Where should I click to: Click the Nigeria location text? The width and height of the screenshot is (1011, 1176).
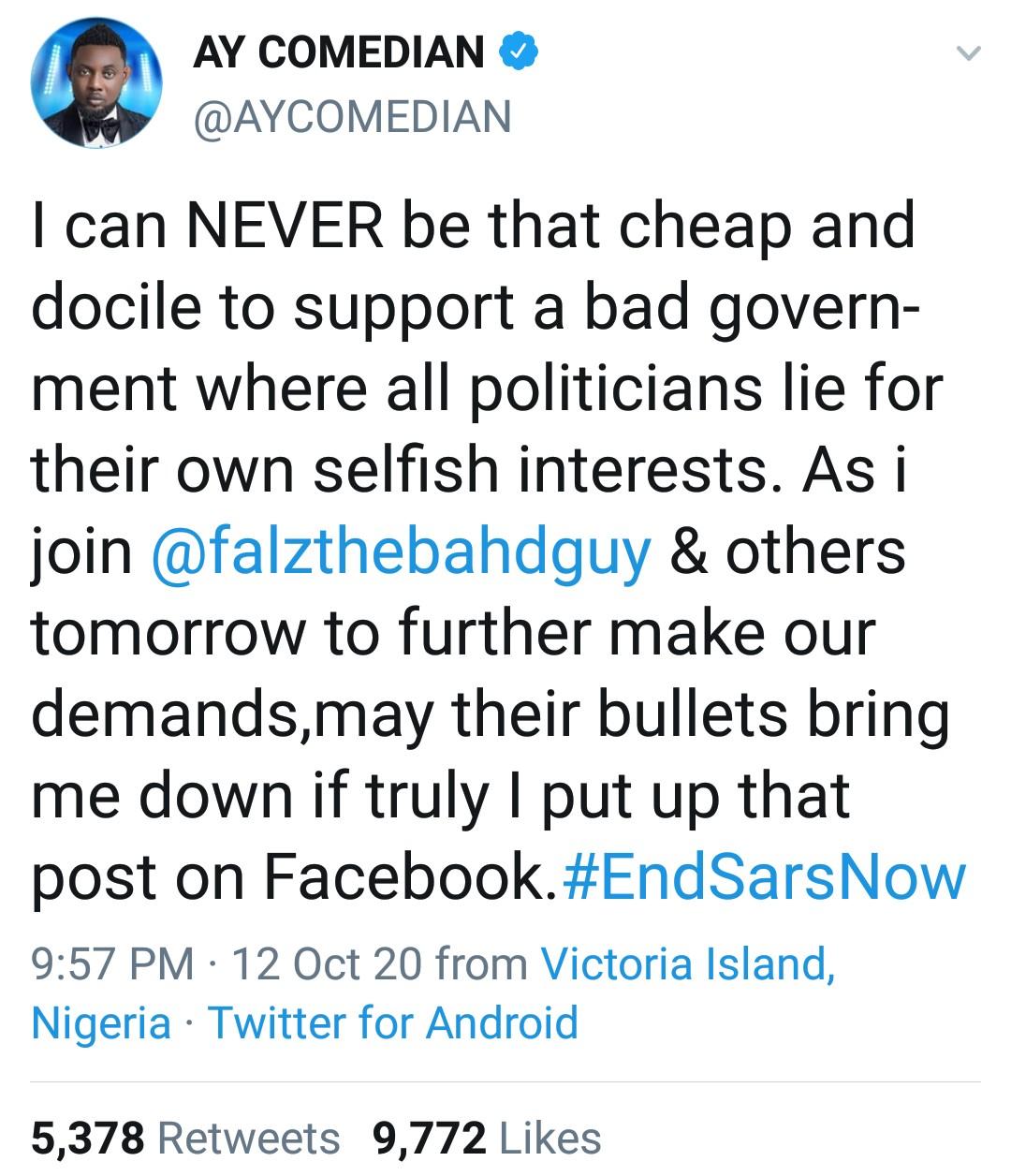[x=101, y=1022]
